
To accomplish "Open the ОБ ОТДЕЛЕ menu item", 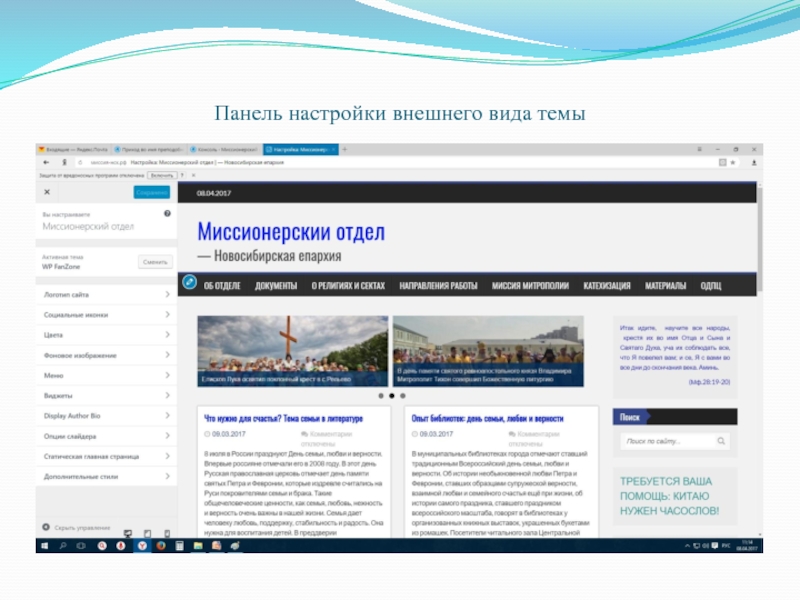I will point(222,286).
